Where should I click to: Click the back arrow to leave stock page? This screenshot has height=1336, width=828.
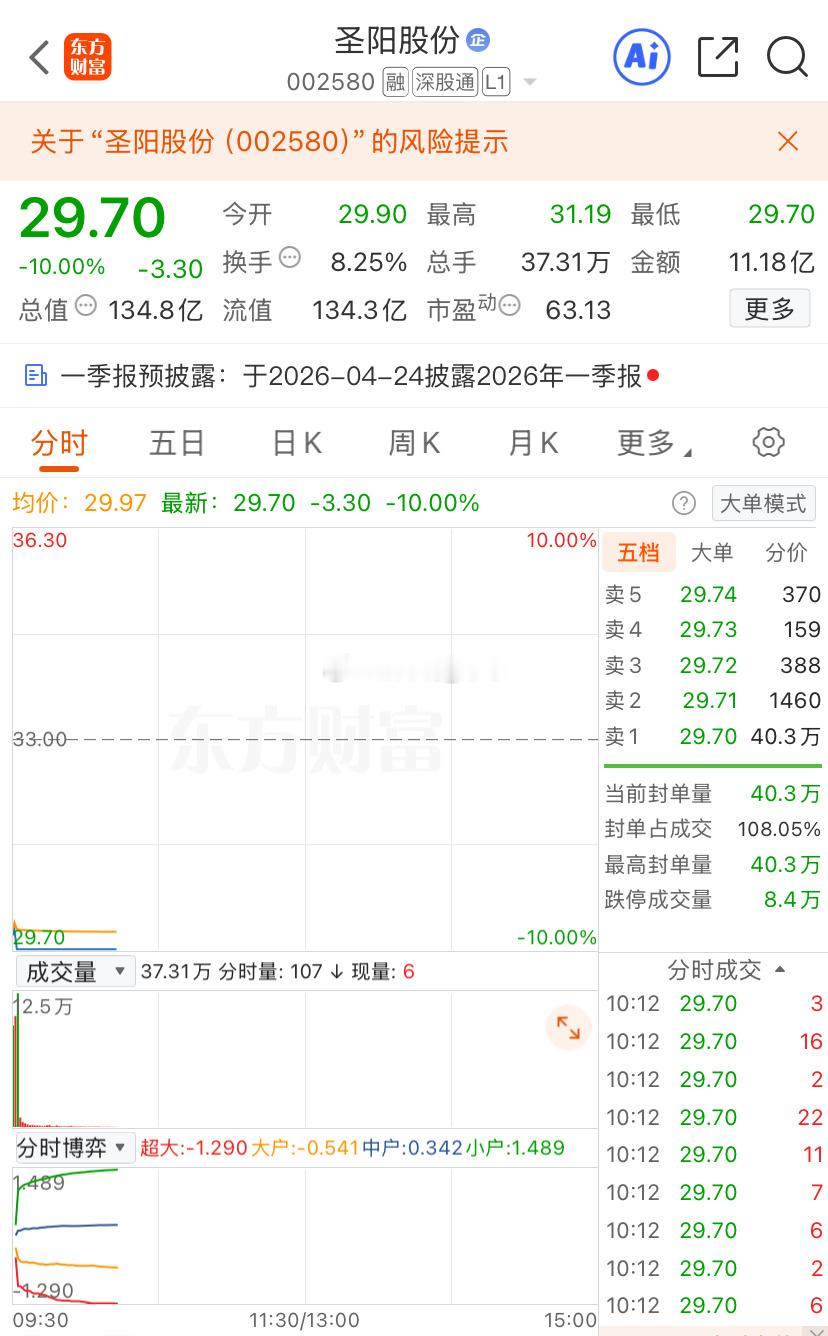coord(38,57)
